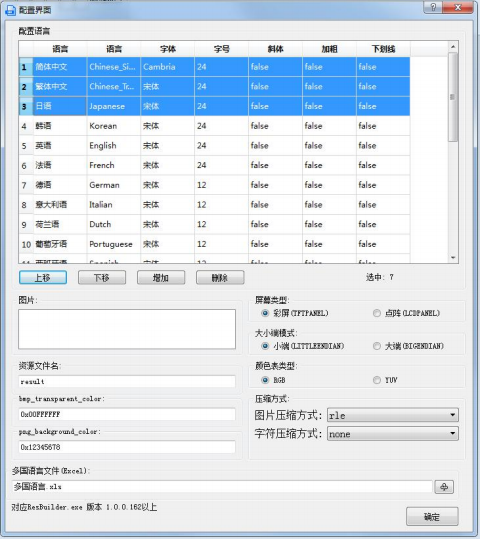Click the 韩语 cell
Screen dimensions: 480x539
click(60, 126)
